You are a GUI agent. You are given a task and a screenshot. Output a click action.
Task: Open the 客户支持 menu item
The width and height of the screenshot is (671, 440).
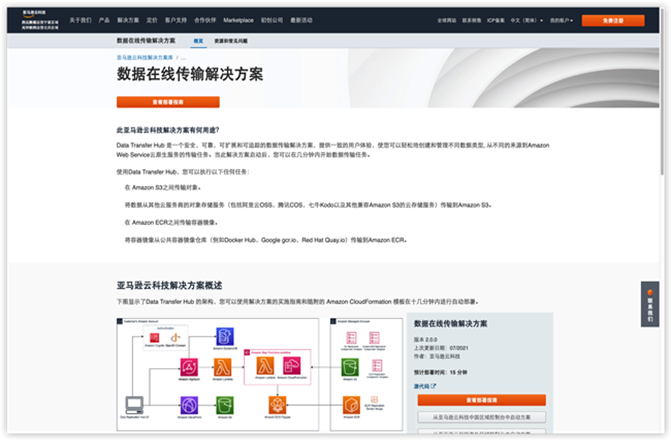[176, 20]
